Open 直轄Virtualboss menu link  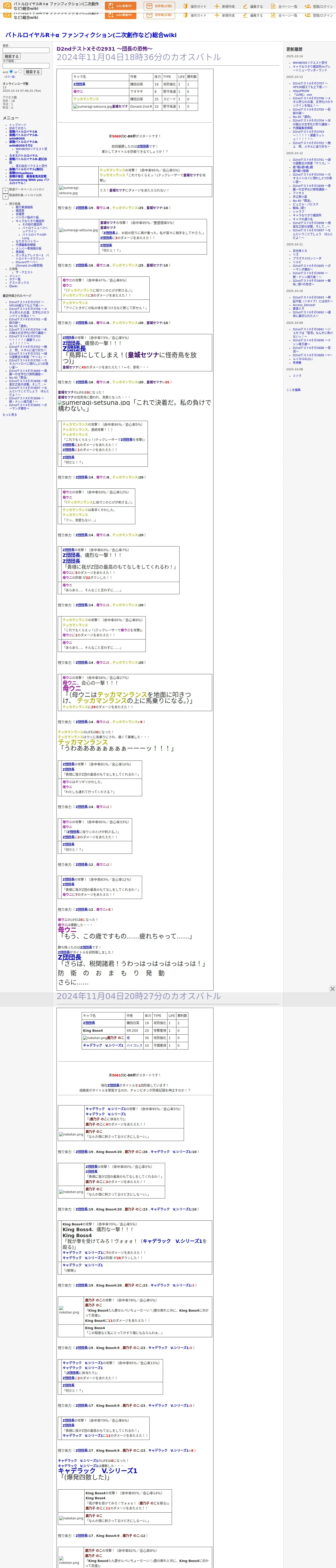(21, 173)
